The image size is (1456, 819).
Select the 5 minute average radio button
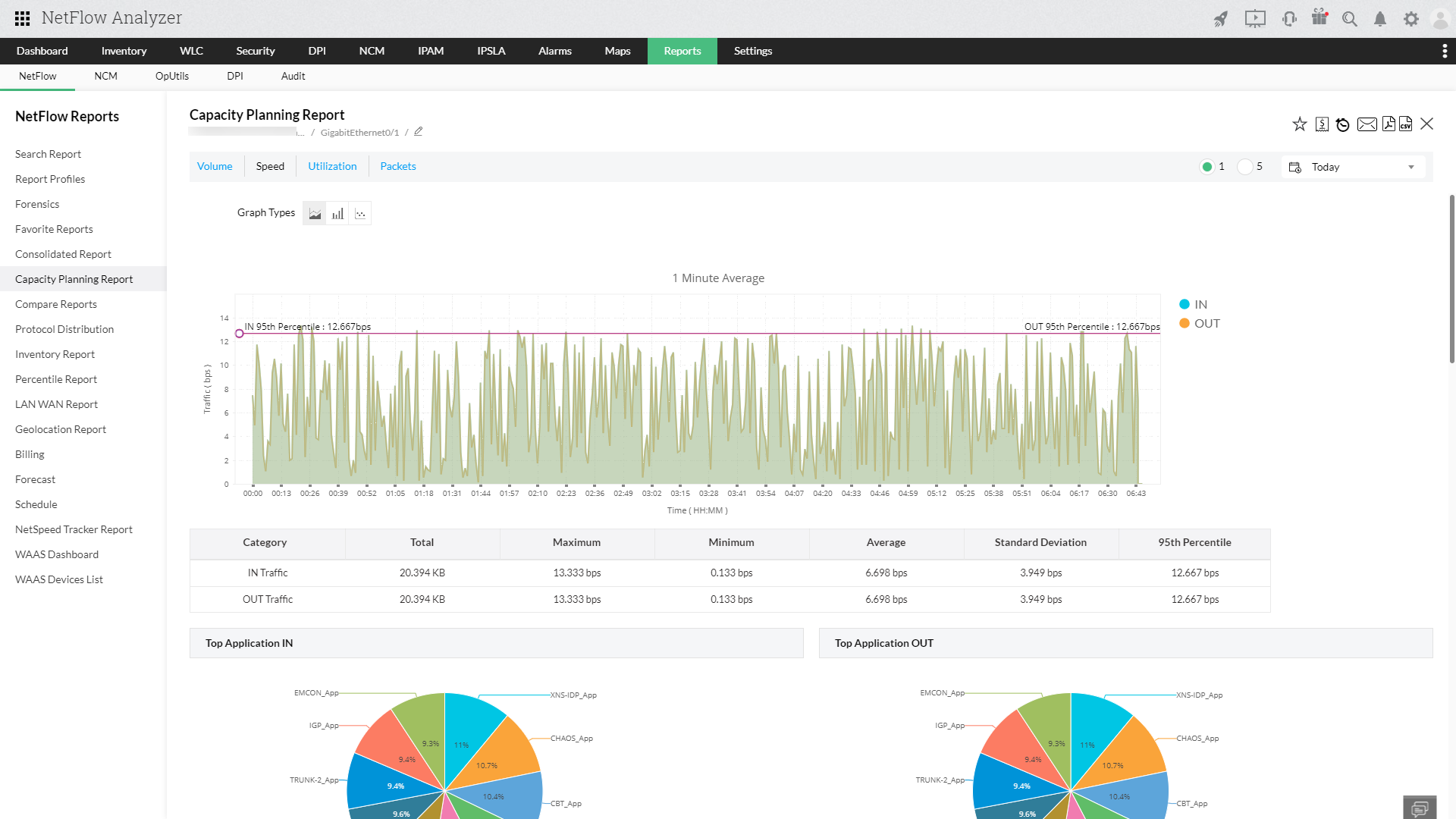1244,166
